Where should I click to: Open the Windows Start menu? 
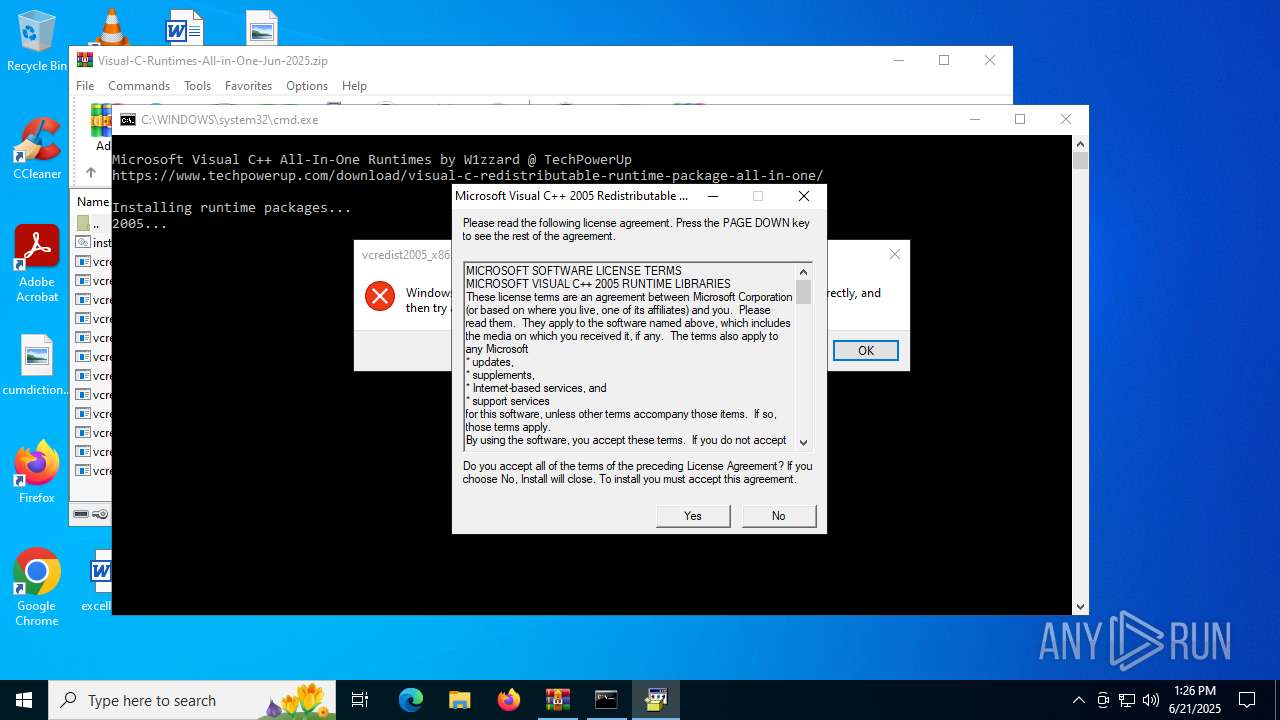(24, 700)
